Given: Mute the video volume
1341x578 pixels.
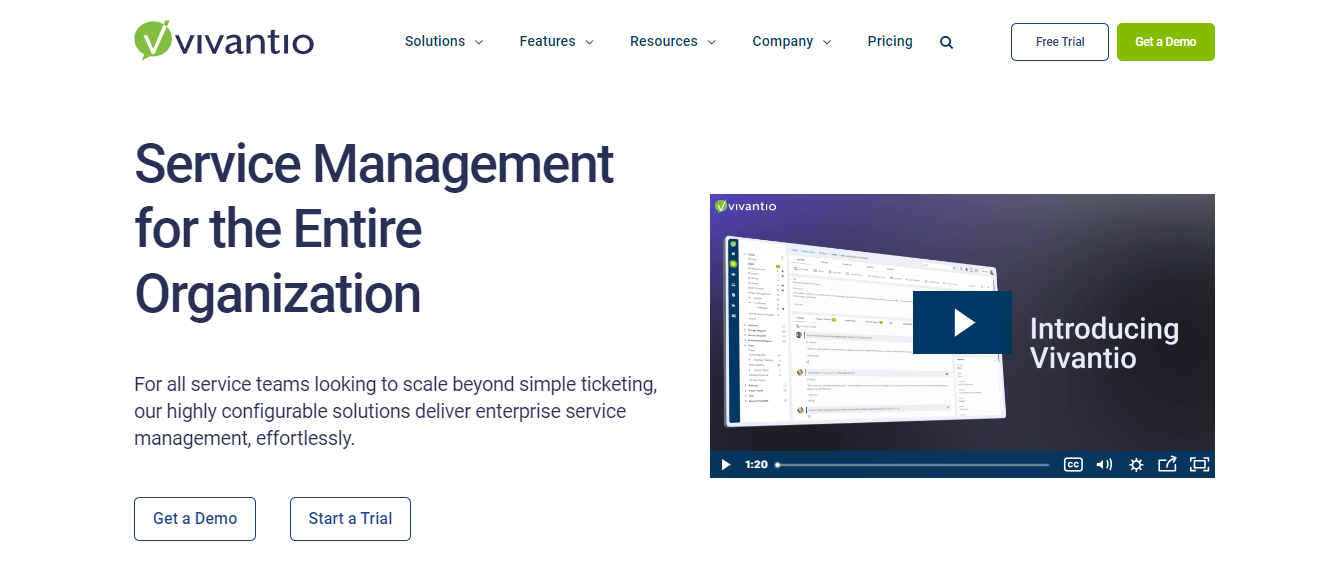Looking at the screenshot, I should [1104, 464].
